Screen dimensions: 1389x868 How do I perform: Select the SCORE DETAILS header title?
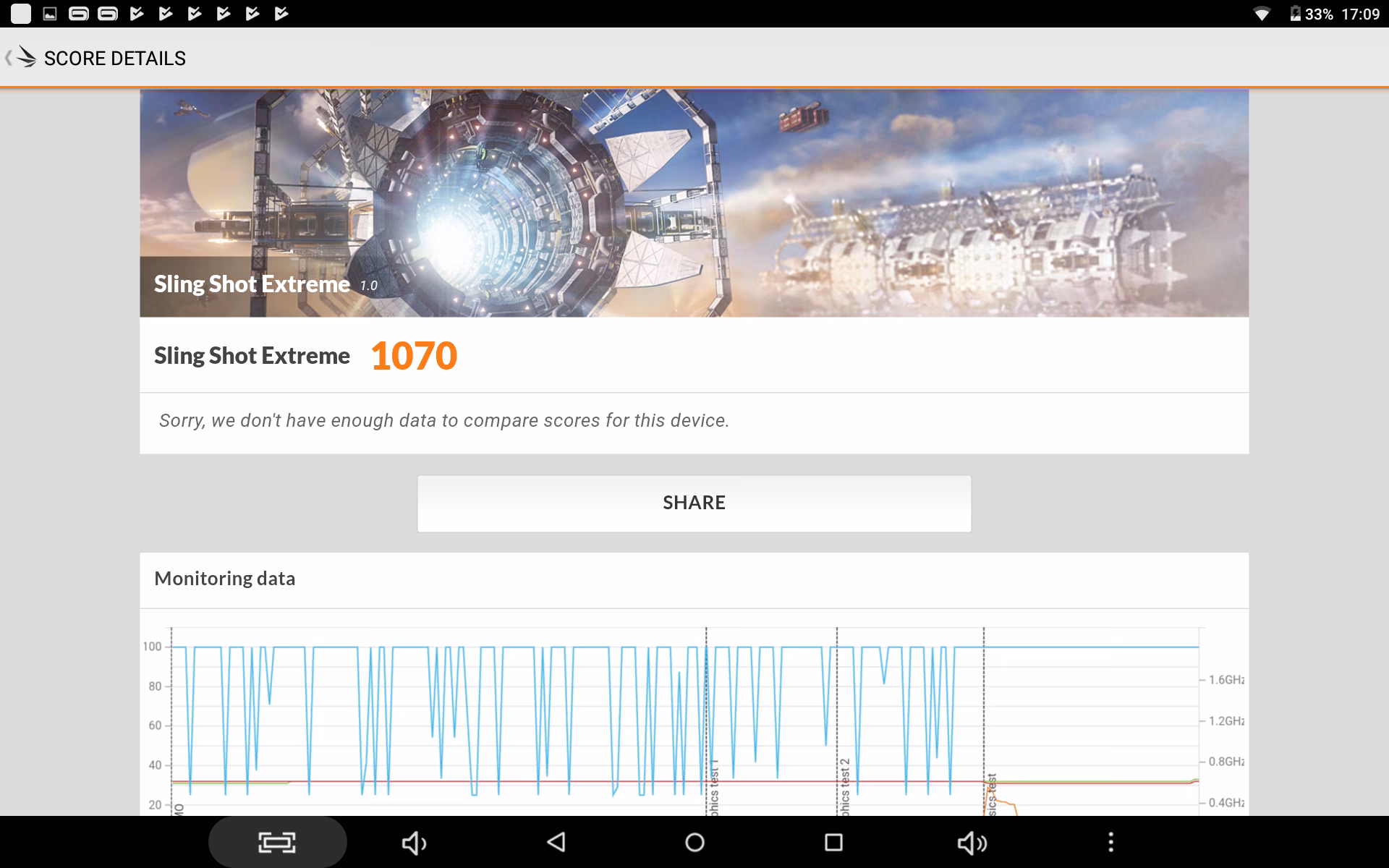115,58
